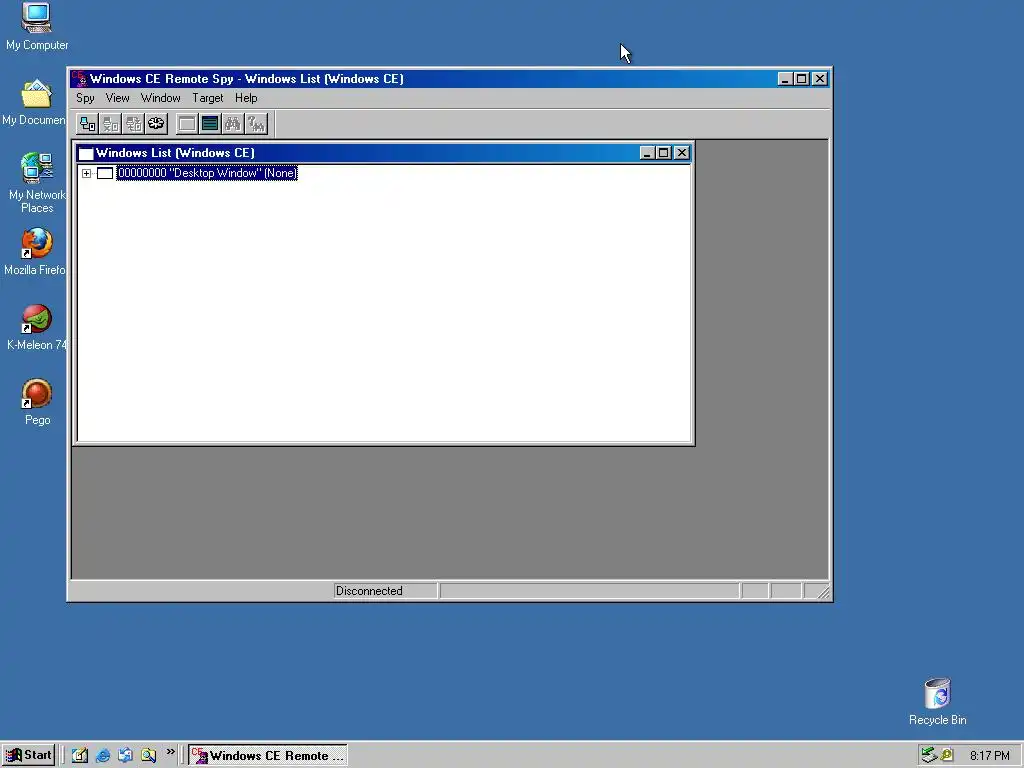Click the resize grip in status bar corner
The height and width of the screenshot is (768, 1024).
[x=822, y=592]
